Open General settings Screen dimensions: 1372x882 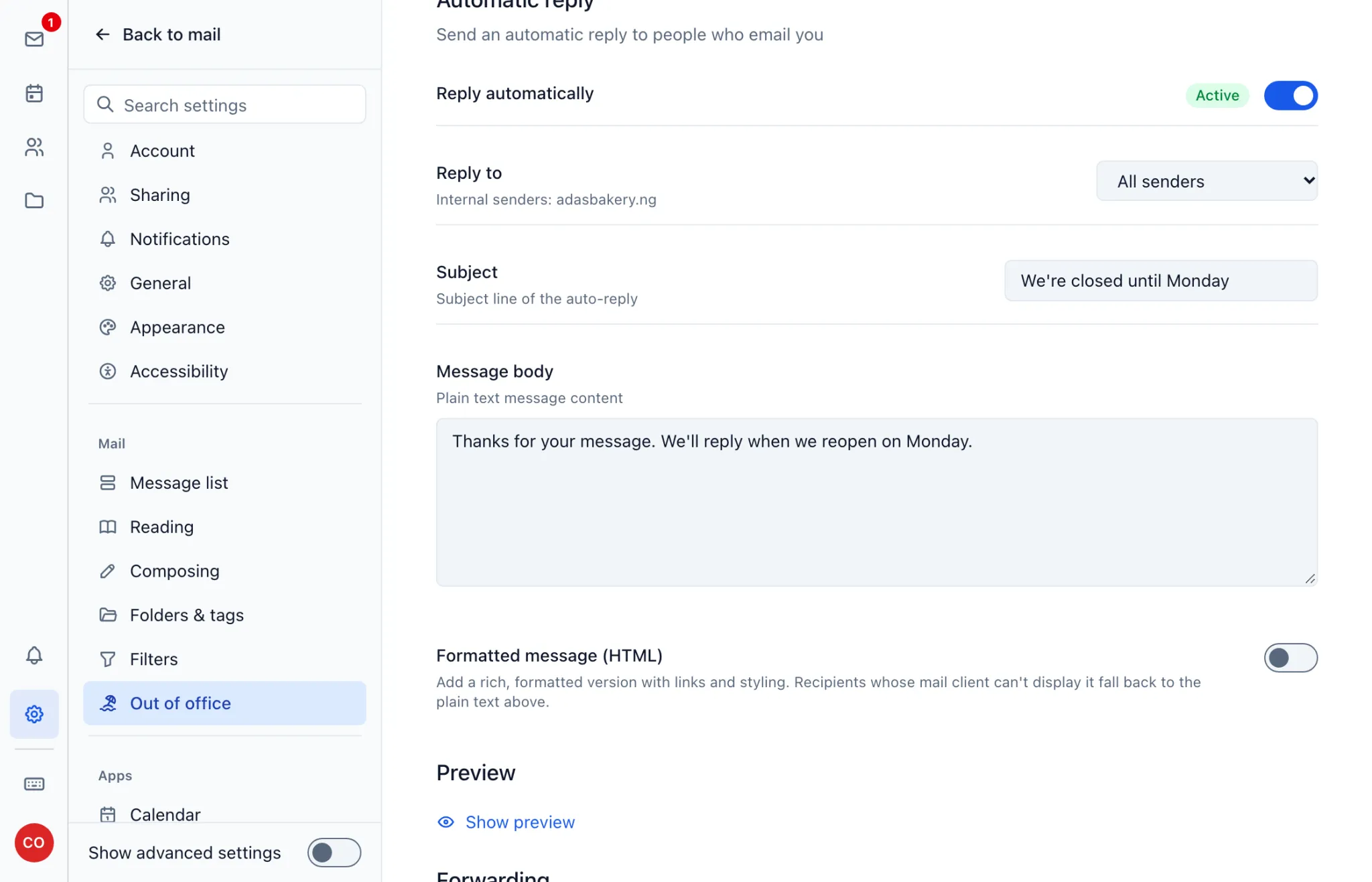click(224, 283)
